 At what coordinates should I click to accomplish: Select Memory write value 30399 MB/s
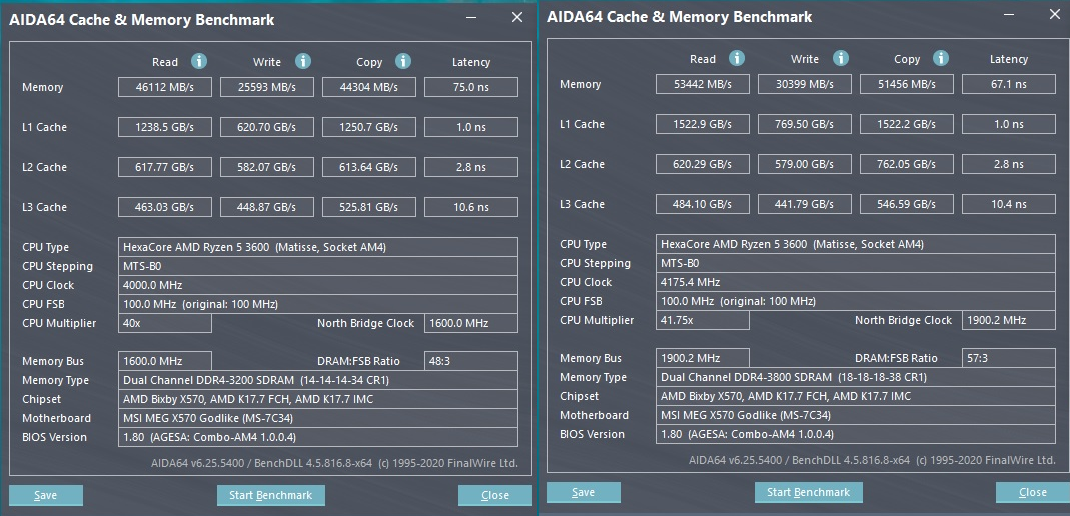805,85
